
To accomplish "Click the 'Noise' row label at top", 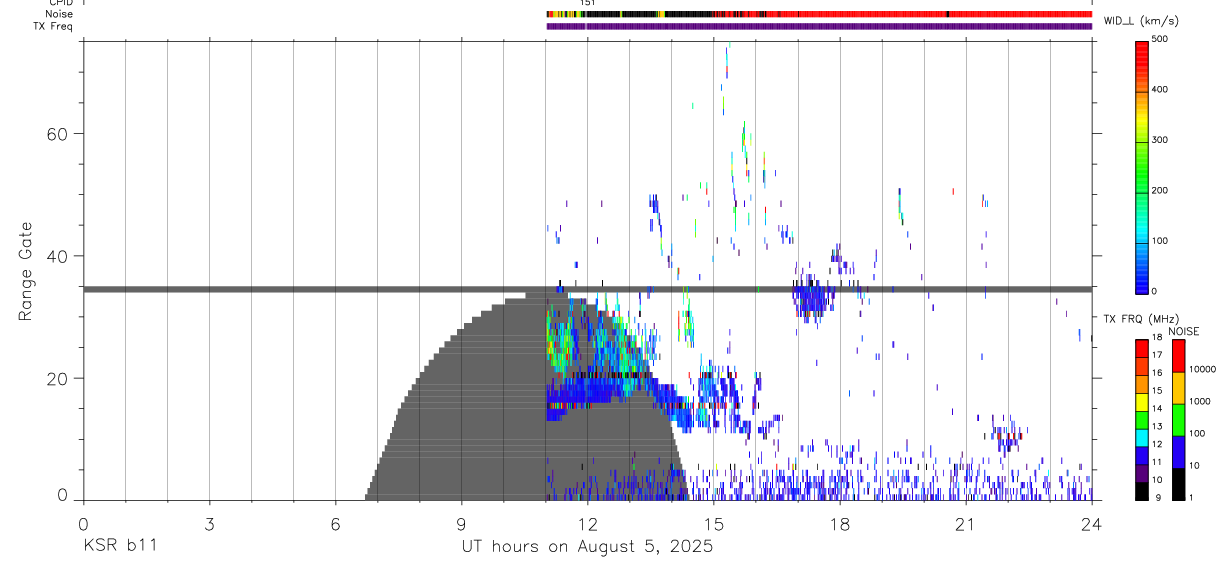I will (60, 14).
